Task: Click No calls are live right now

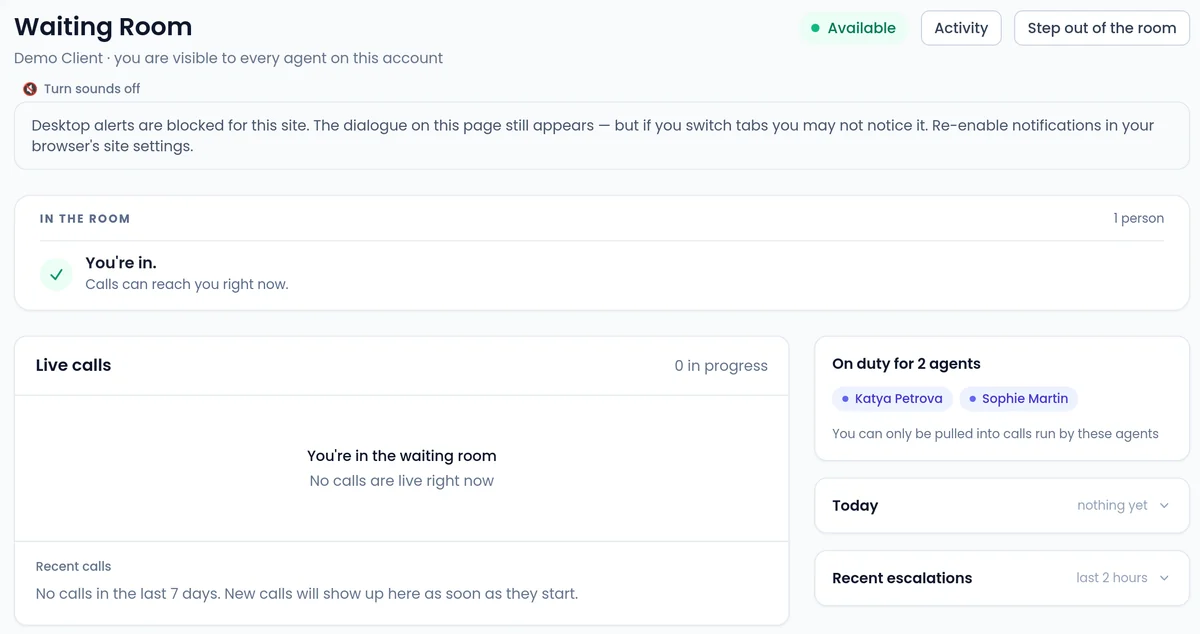Action: [402, 481]
